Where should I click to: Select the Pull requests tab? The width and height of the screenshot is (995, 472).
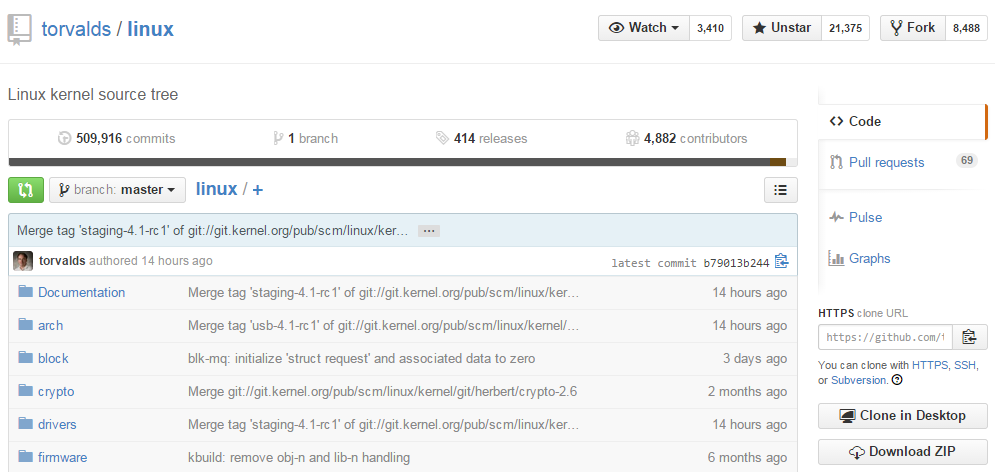coord(886,162)
